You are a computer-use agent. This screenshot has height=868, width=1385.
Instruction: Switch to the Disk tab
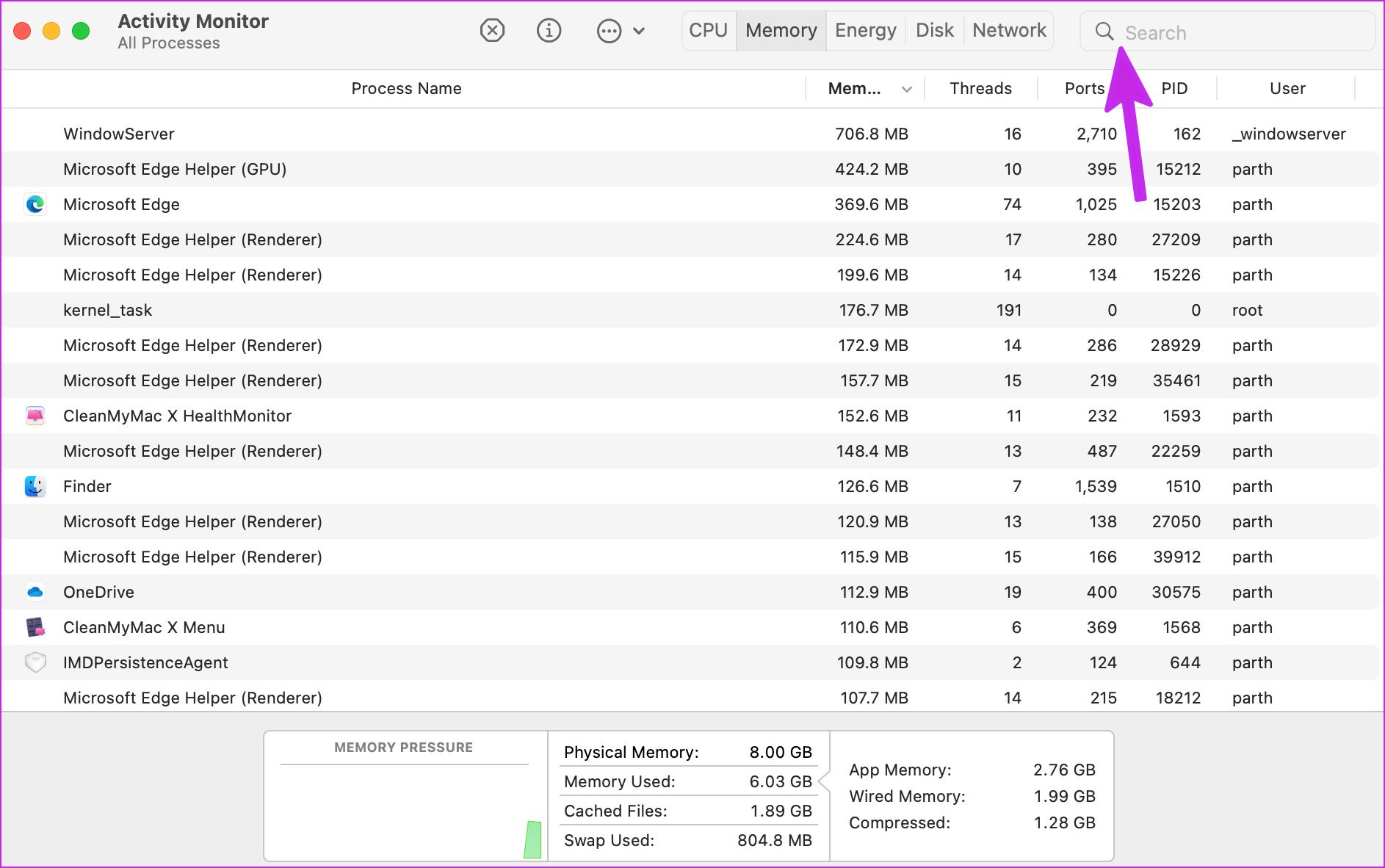coord(935,31)
